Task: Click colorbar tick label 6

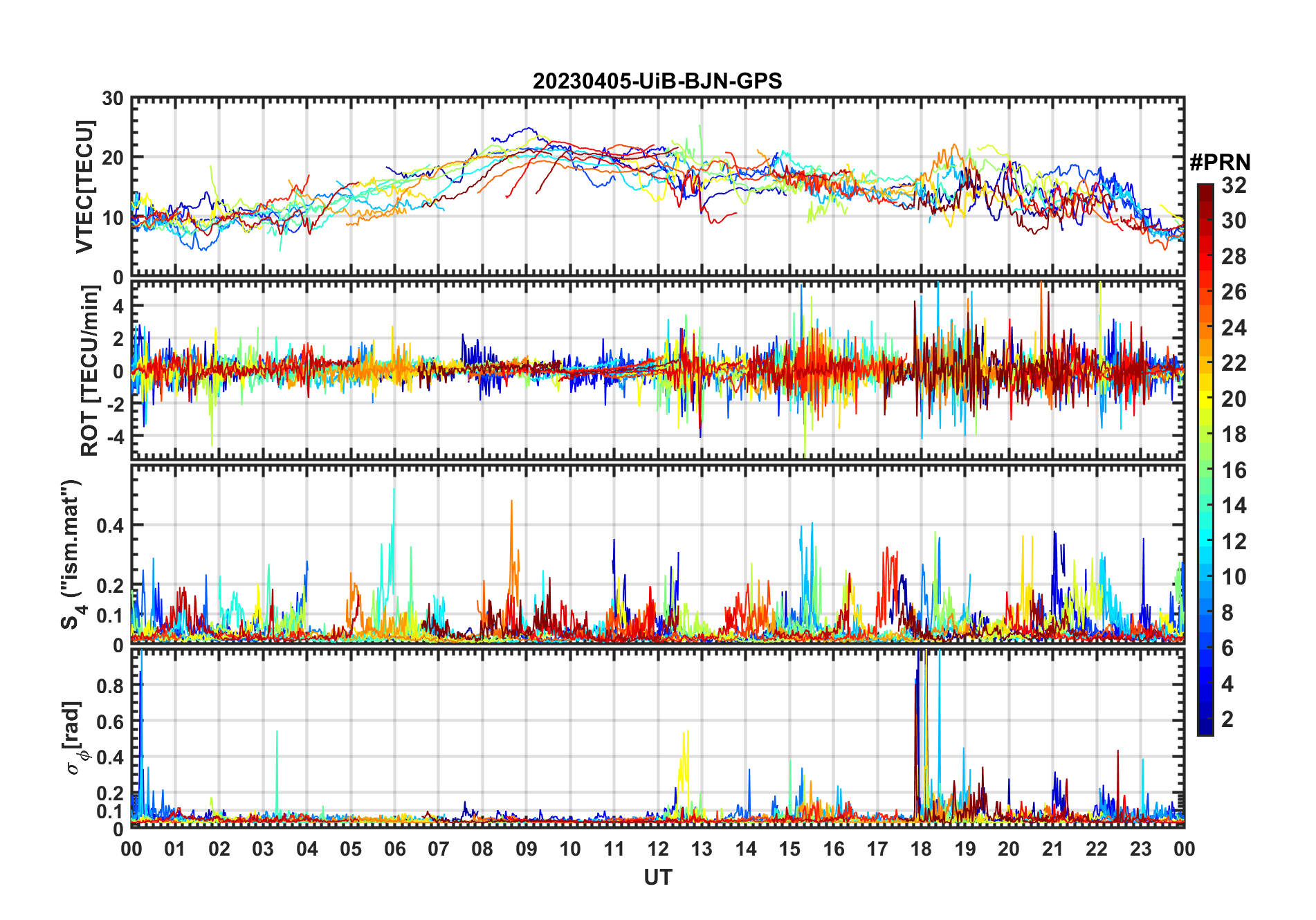Action: coord(1227,648)
